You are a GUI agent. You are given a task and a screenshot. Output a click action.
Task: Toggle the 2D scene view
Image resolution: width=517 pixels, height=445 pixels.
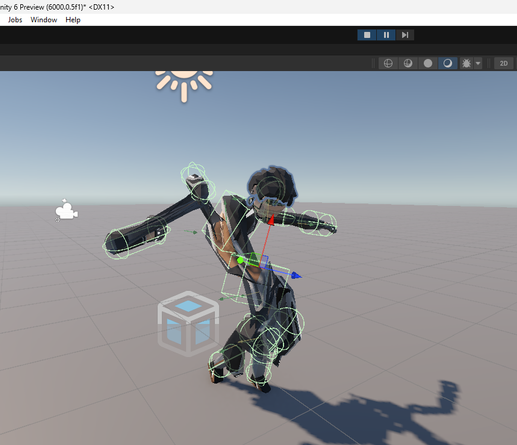point(504,63)
